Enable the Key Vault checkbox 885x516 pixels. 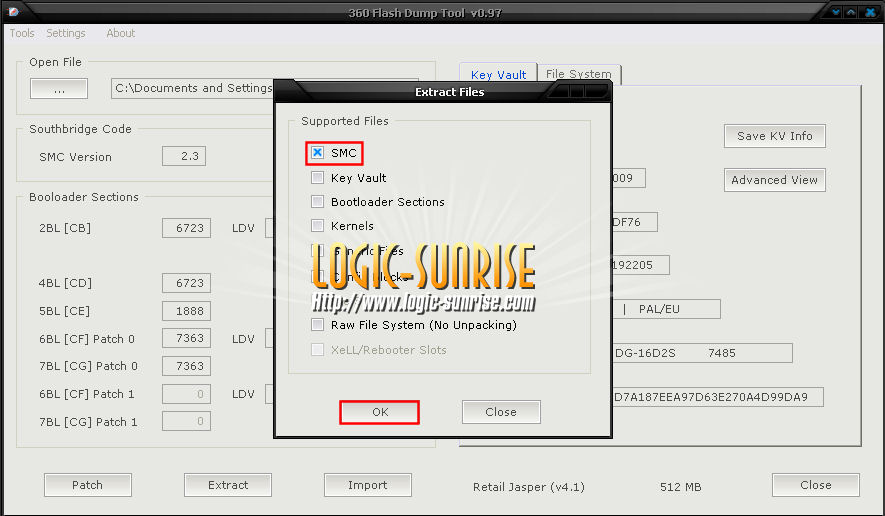coord(318,178)
